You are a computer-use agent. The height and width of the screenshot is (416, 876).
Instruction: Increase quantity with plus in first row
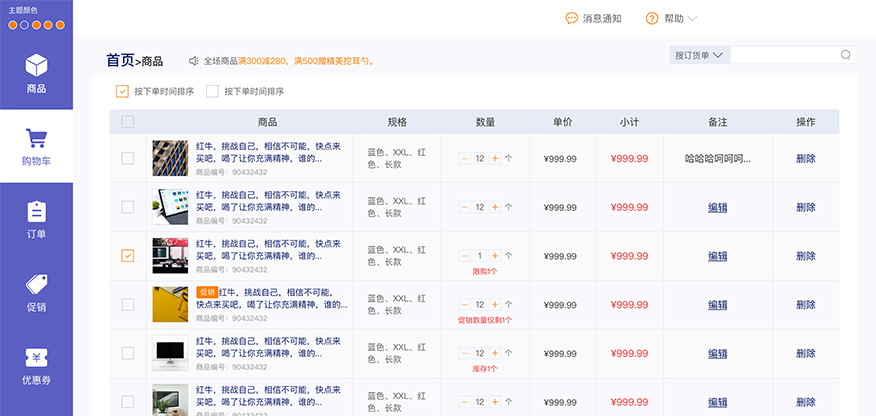click(x=495, y=158)
